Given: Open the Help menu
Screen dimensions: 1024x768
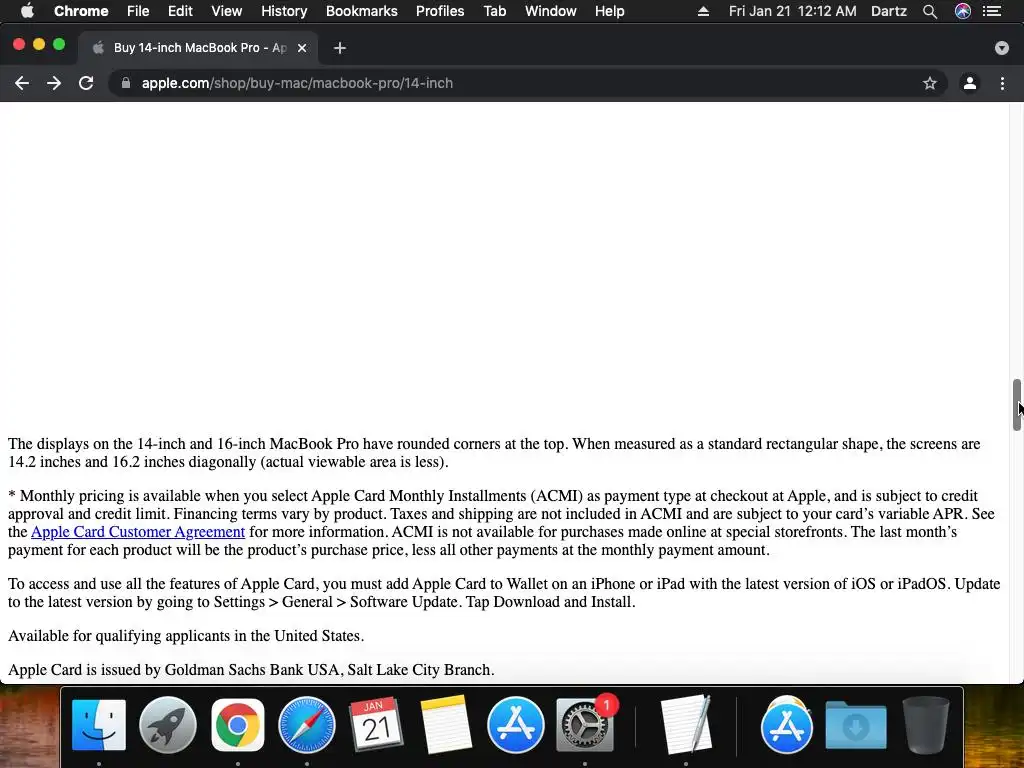Looking at the screenshot, I should coord(609,11).
